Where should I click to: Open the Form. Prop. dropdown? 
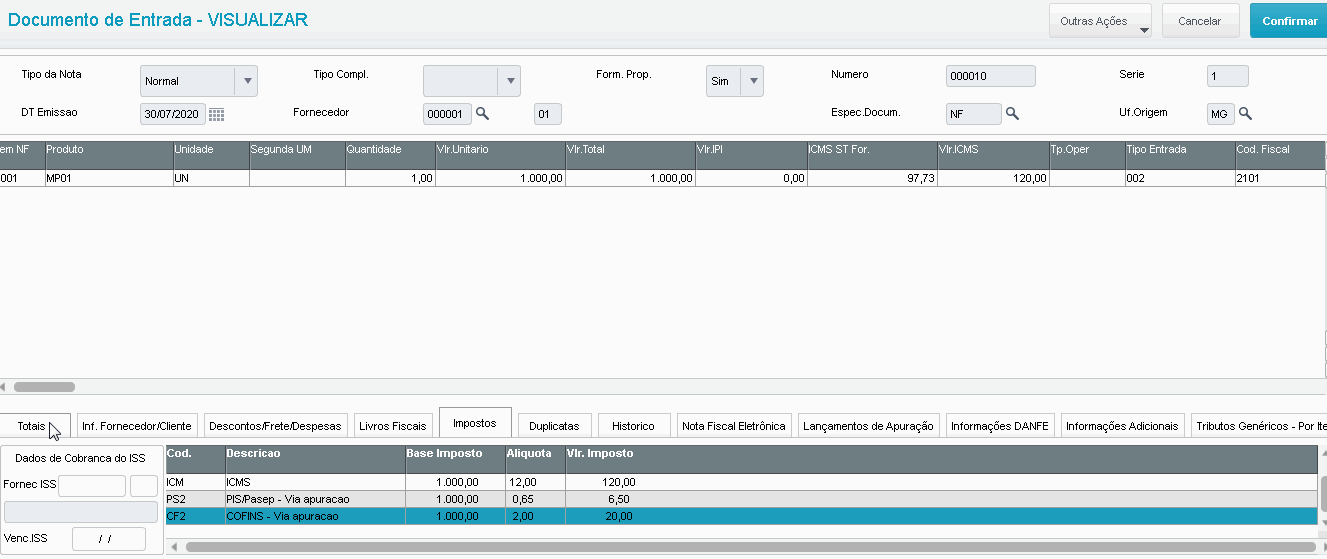pos(752,81)
